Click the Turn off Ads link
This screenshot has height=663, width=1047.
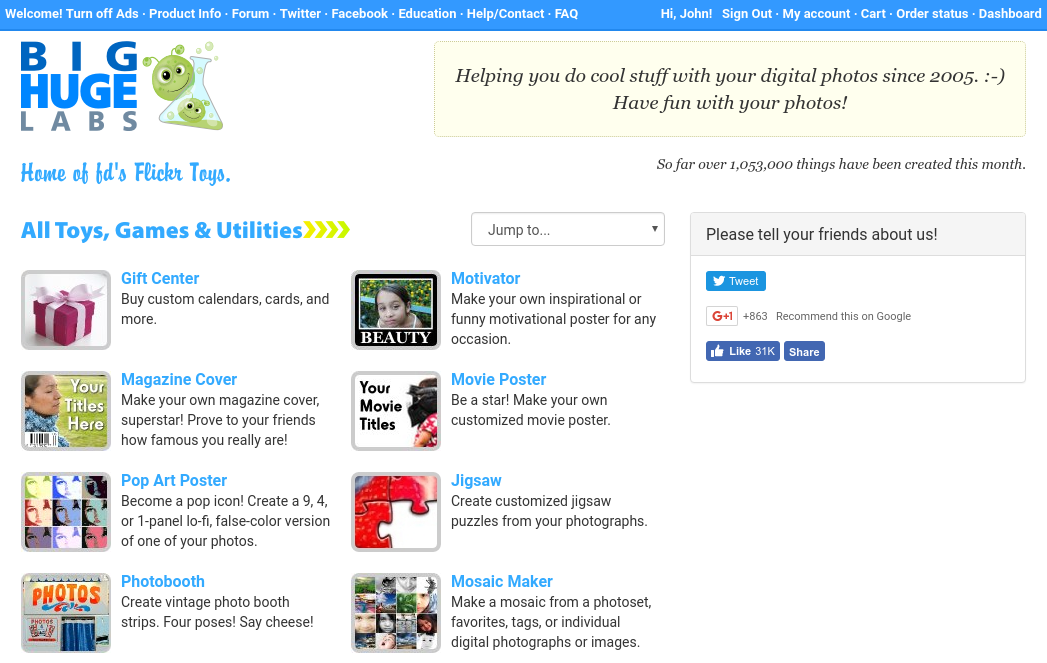[103, 14]
